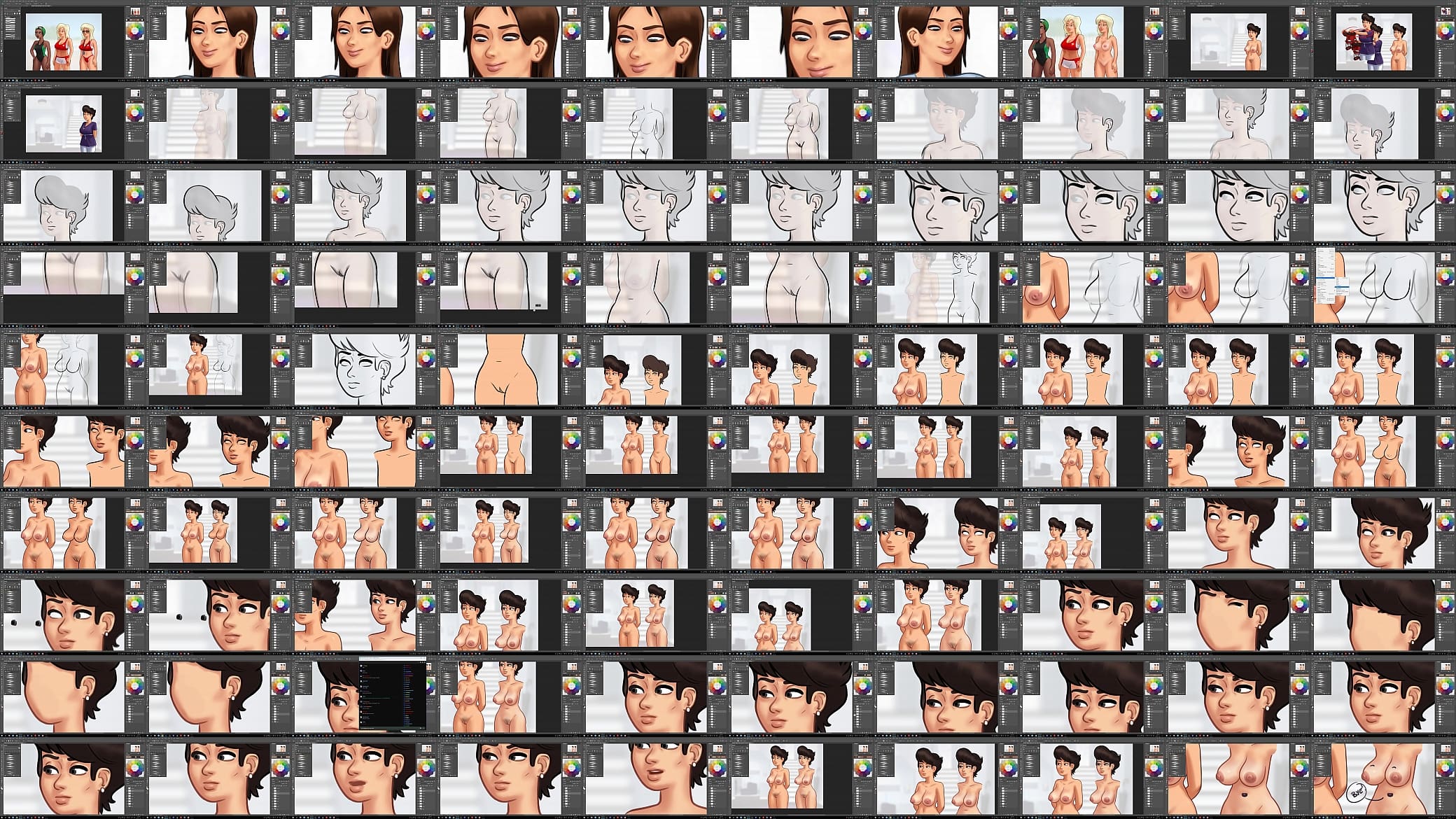Click the dark overlay window in the ninth row
This screenshot has width=1456, height=819.
pos(392,693)
